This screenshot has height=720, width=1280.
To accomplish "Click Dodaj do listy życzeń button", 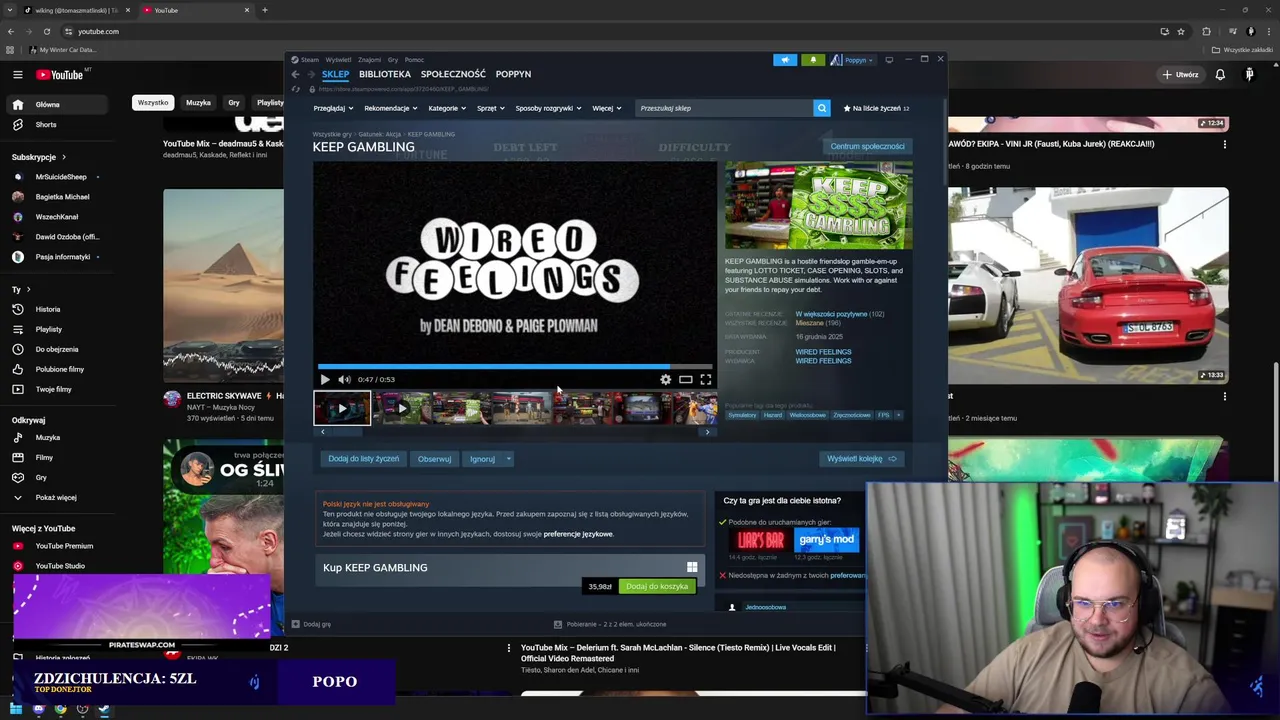I will pos(364,459).
